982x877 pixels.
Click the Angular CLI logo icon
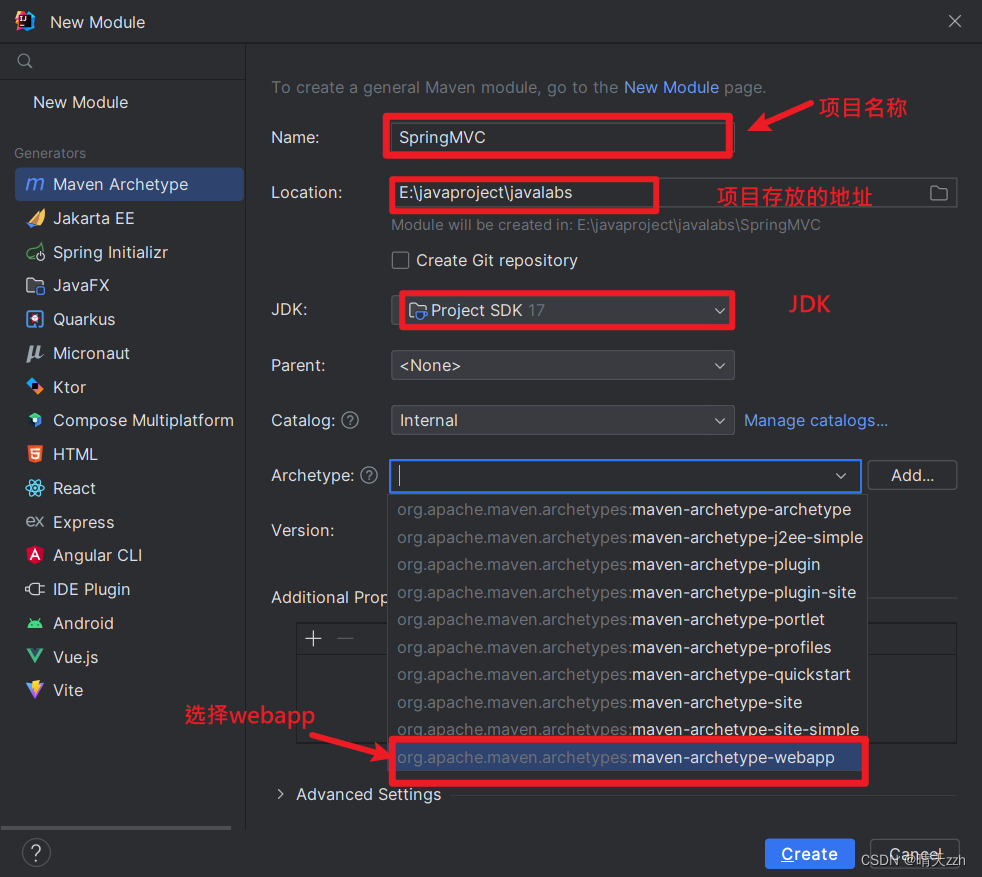(35, 555)
